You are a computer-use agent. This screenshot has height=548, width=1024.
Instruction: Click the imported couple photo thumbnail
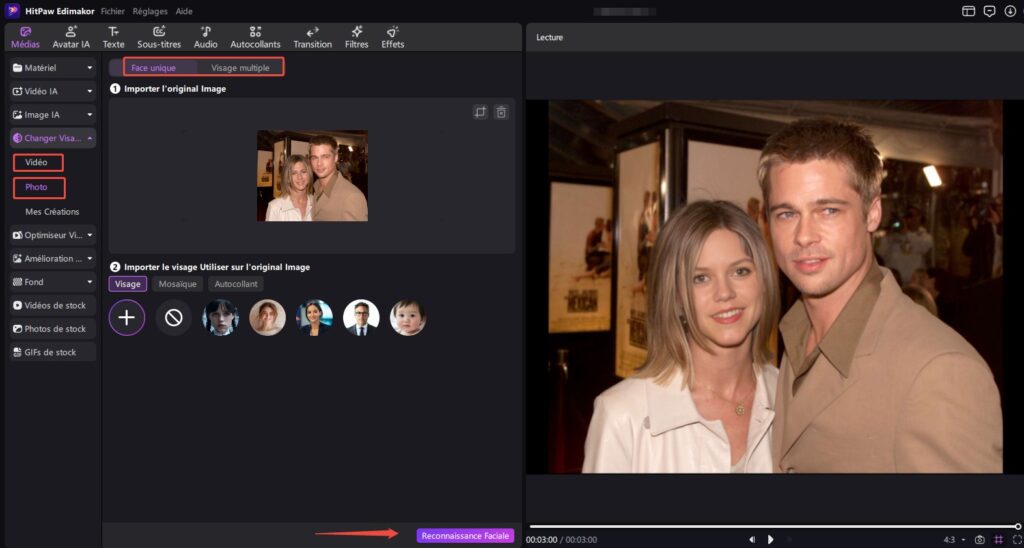click(x=312, y=176)
